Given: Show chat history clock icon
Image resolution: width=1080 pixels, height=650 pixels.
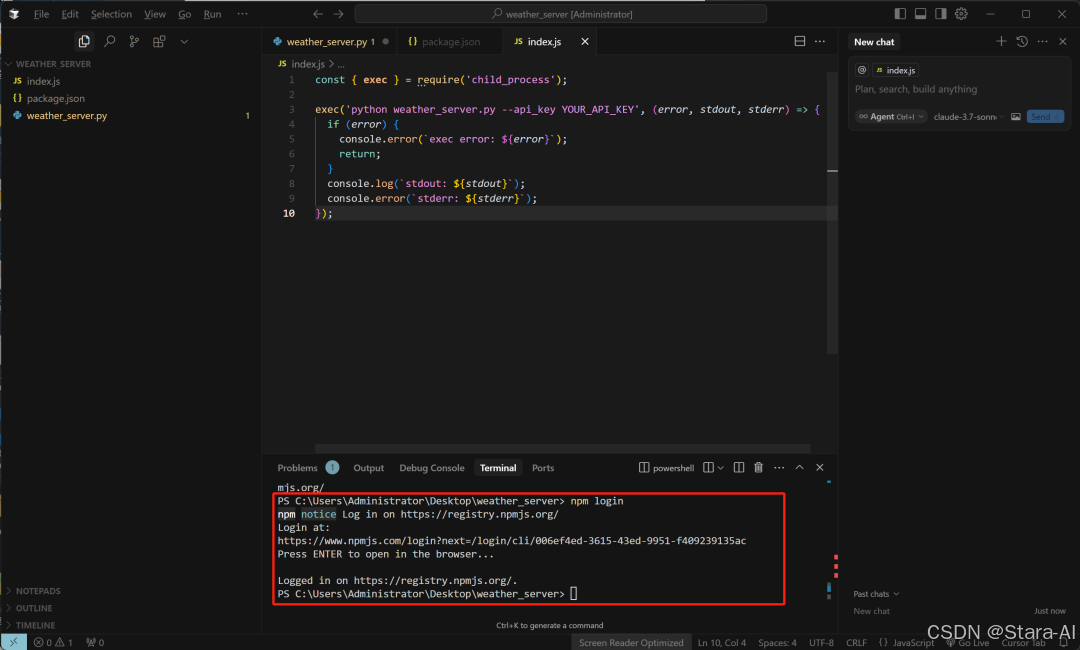Looking at the screenshot, I should tap(1021, 41).
